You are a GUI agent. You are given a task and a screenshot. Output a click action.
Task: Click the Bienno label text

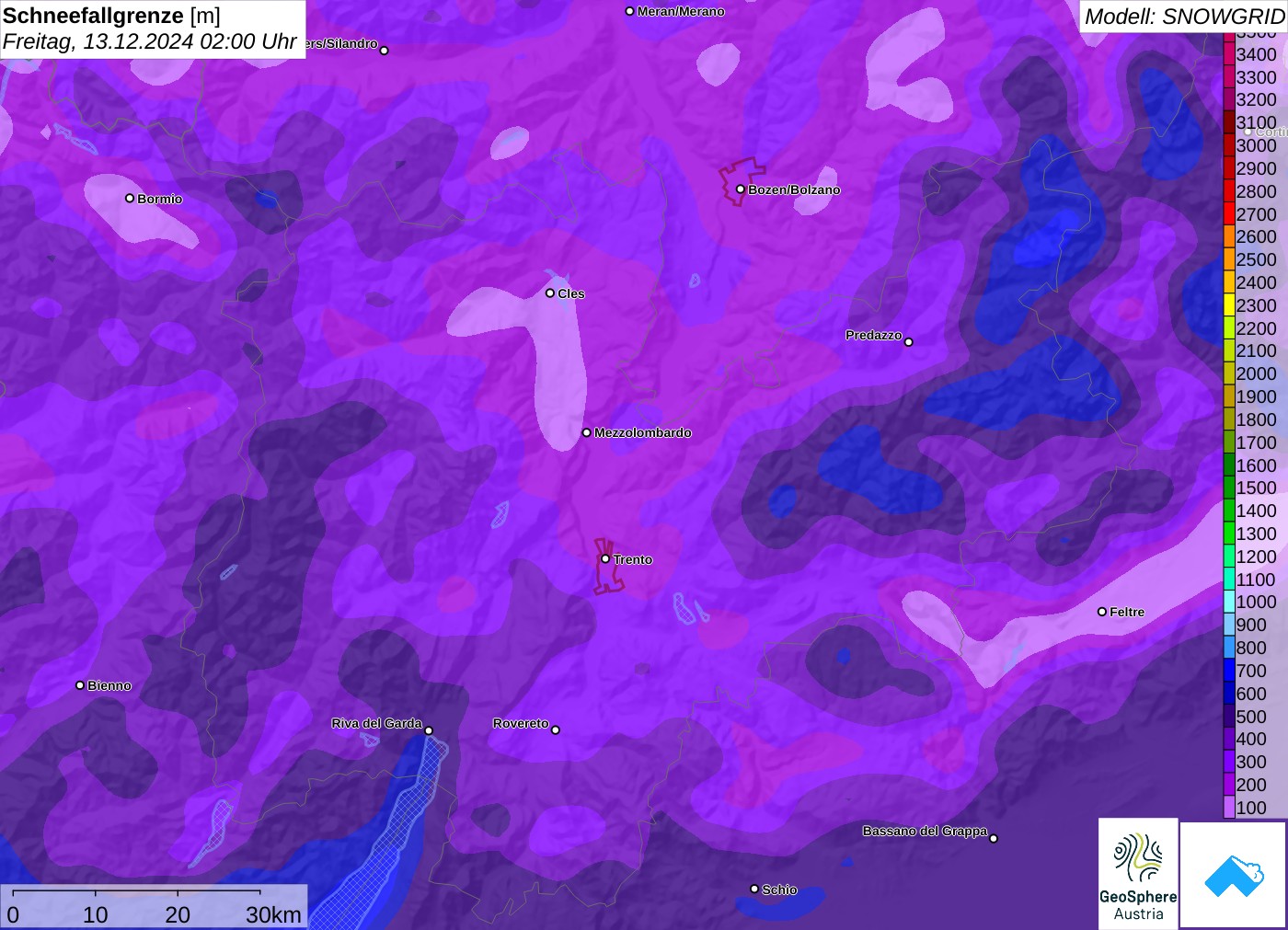[x=109, y=685]
